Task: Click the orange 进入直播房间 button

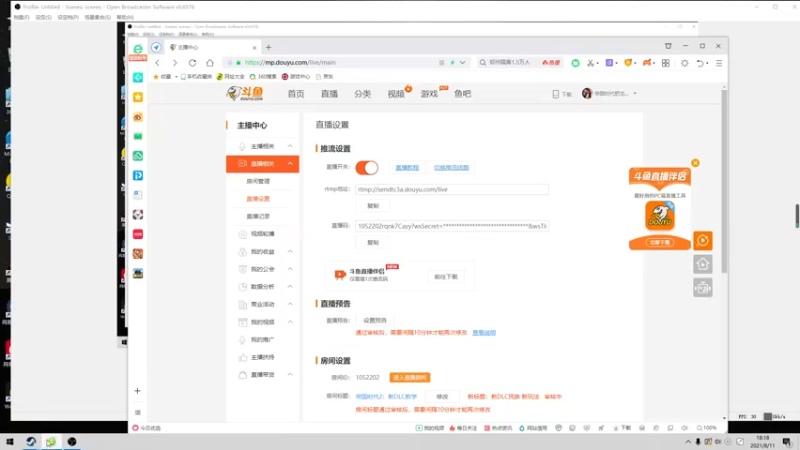Action: point(410,378)
